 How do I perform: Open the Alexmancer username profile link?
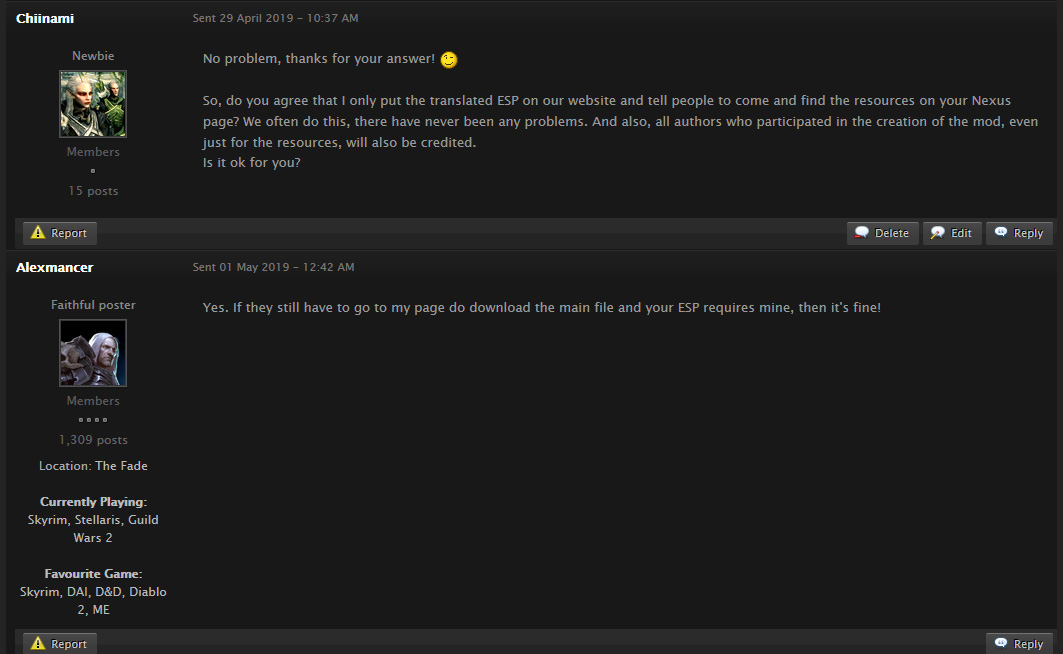pyautogui.click(x=54, y=267)
